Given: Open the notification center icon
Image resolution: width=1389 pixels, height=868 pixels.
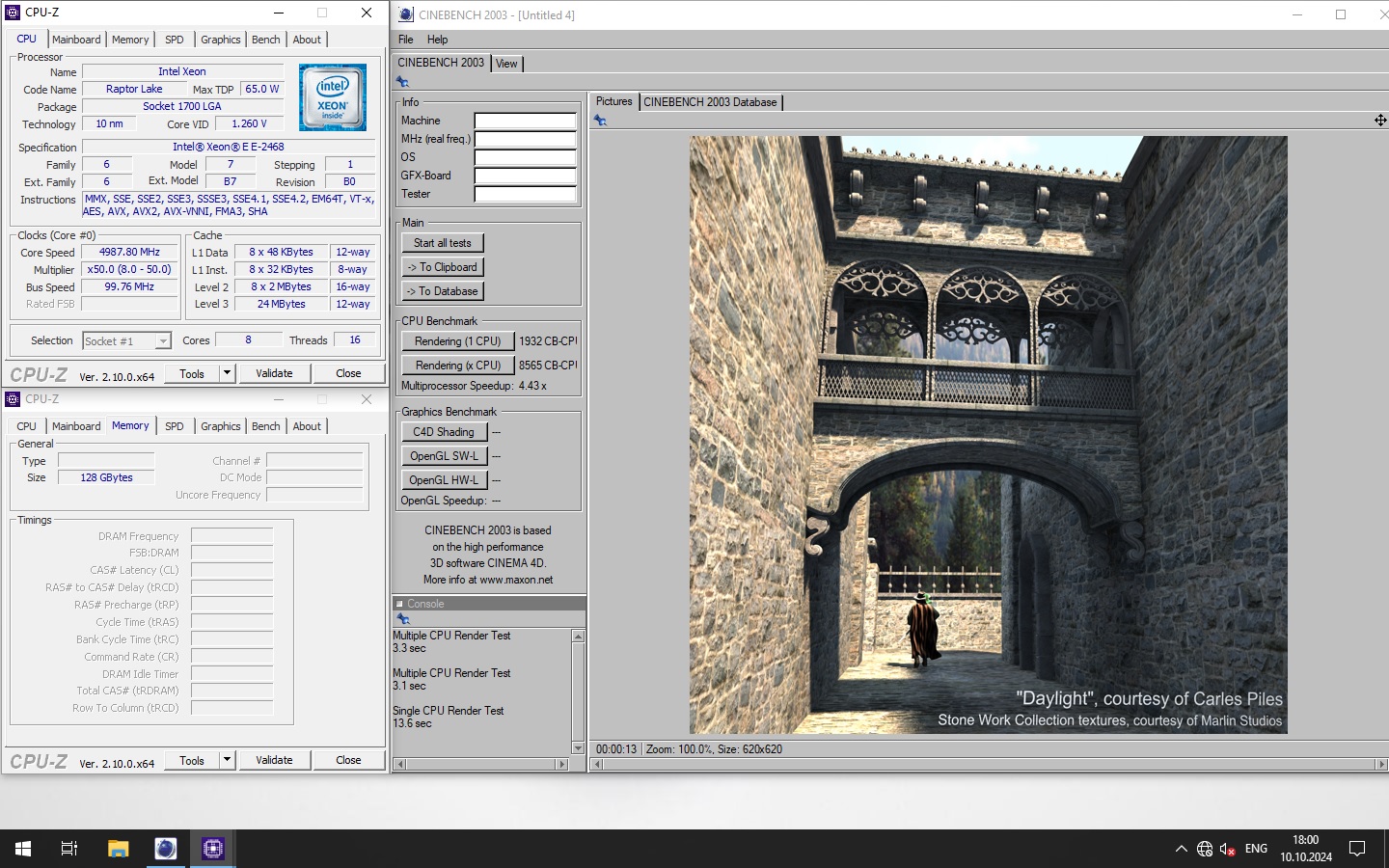Looking at the screenshot, I should click(1357, 849).
